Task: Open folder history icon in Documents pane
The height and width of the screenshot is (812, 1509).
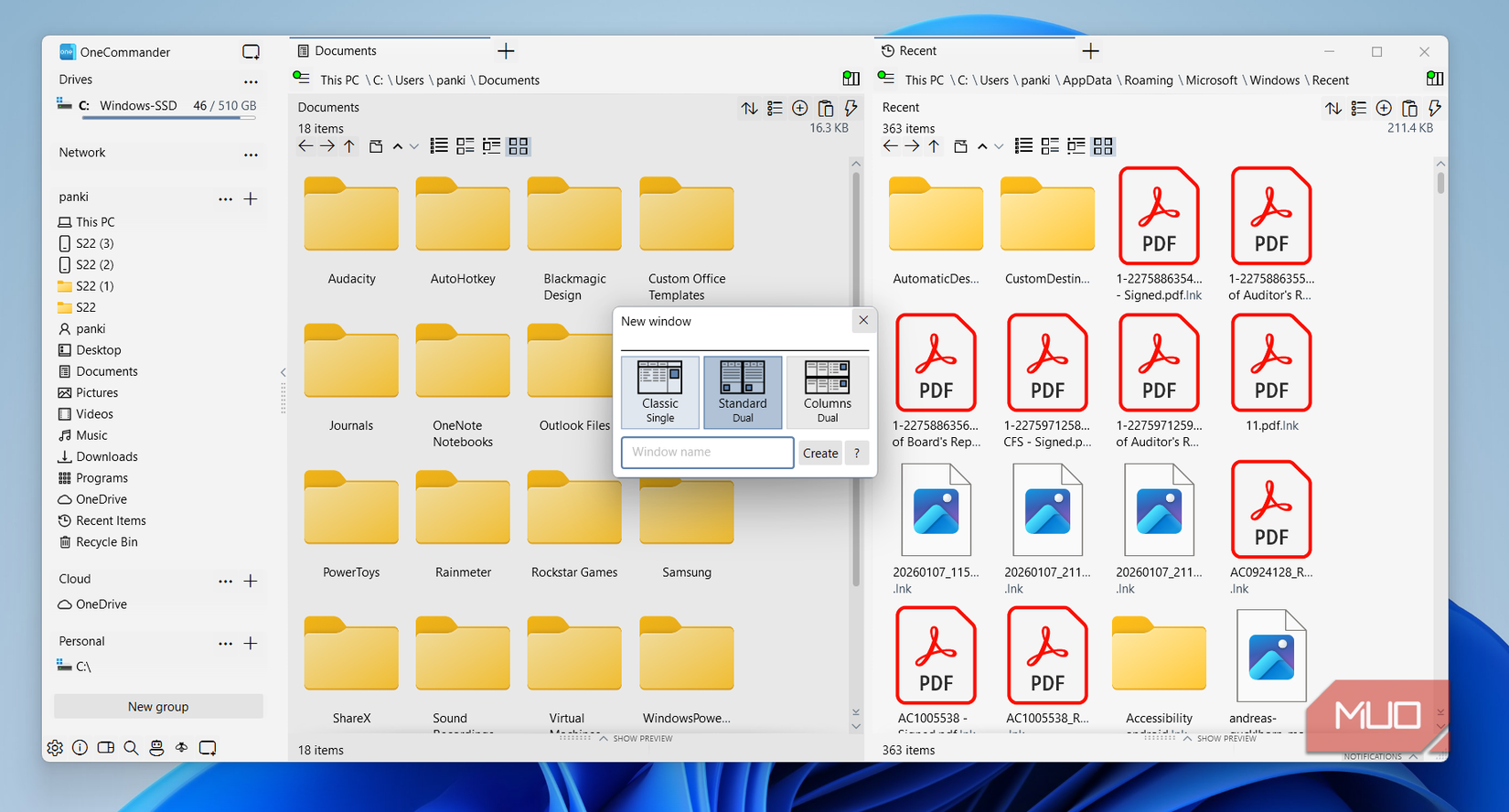Action: 376,146
